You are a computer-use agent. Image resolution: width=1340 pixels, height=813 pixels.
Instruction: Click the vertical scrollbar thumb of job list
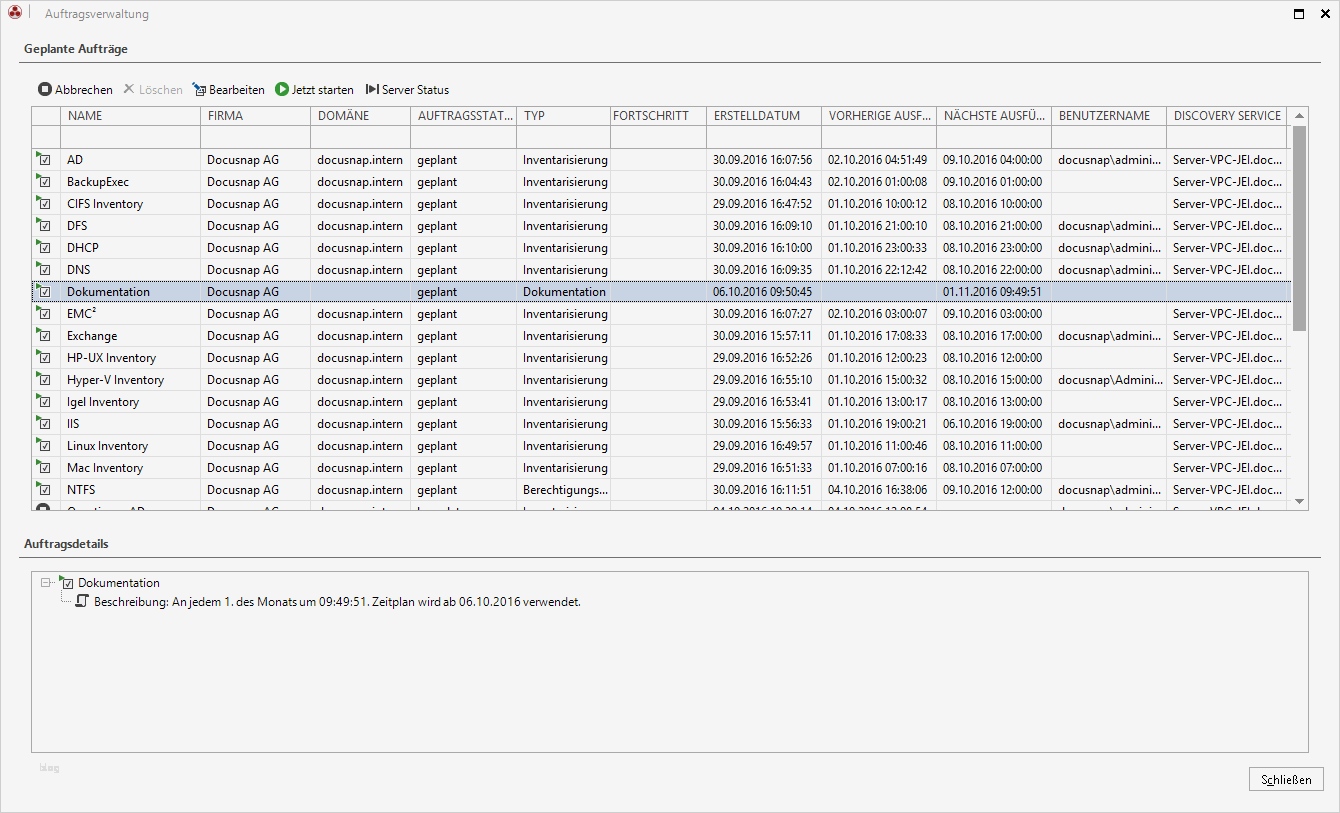(1299, 228)
